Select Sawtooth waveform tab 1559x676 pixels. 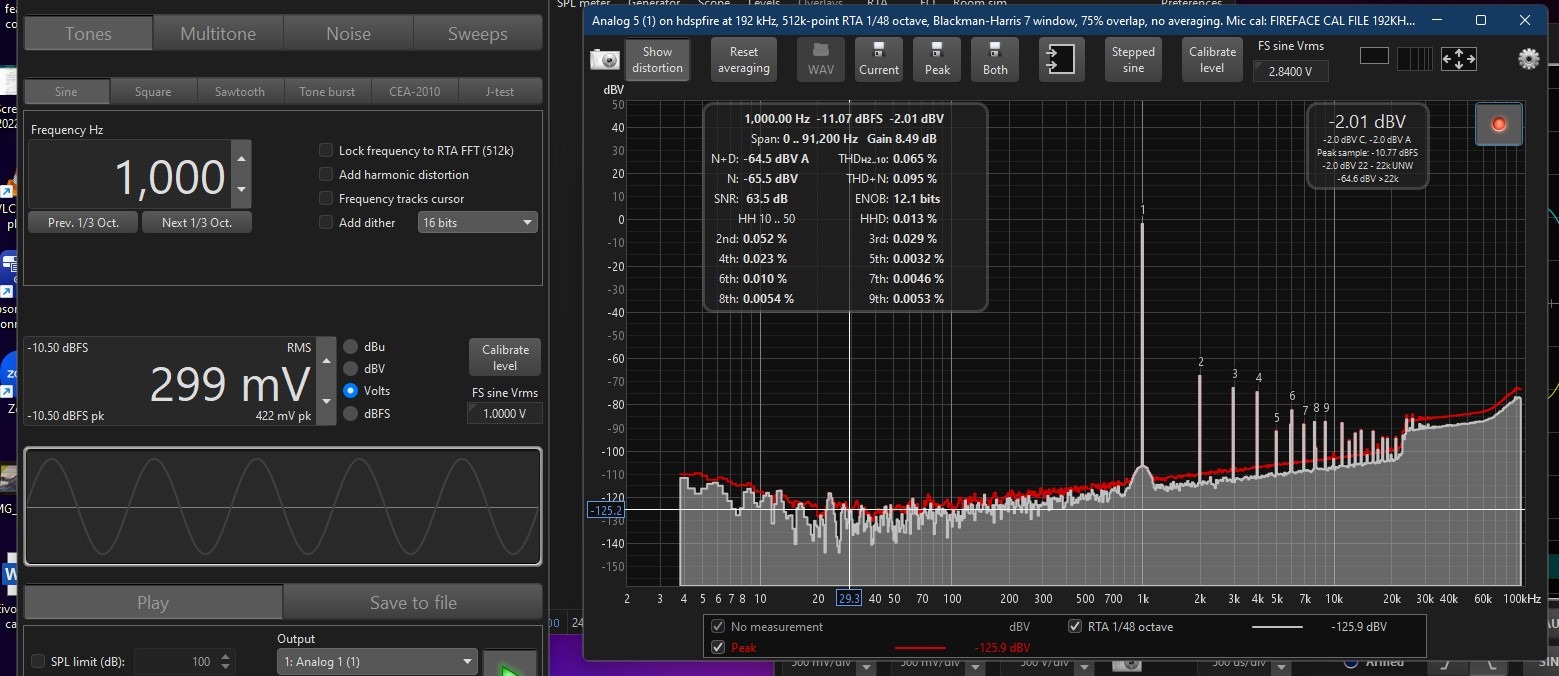point(240,91)
